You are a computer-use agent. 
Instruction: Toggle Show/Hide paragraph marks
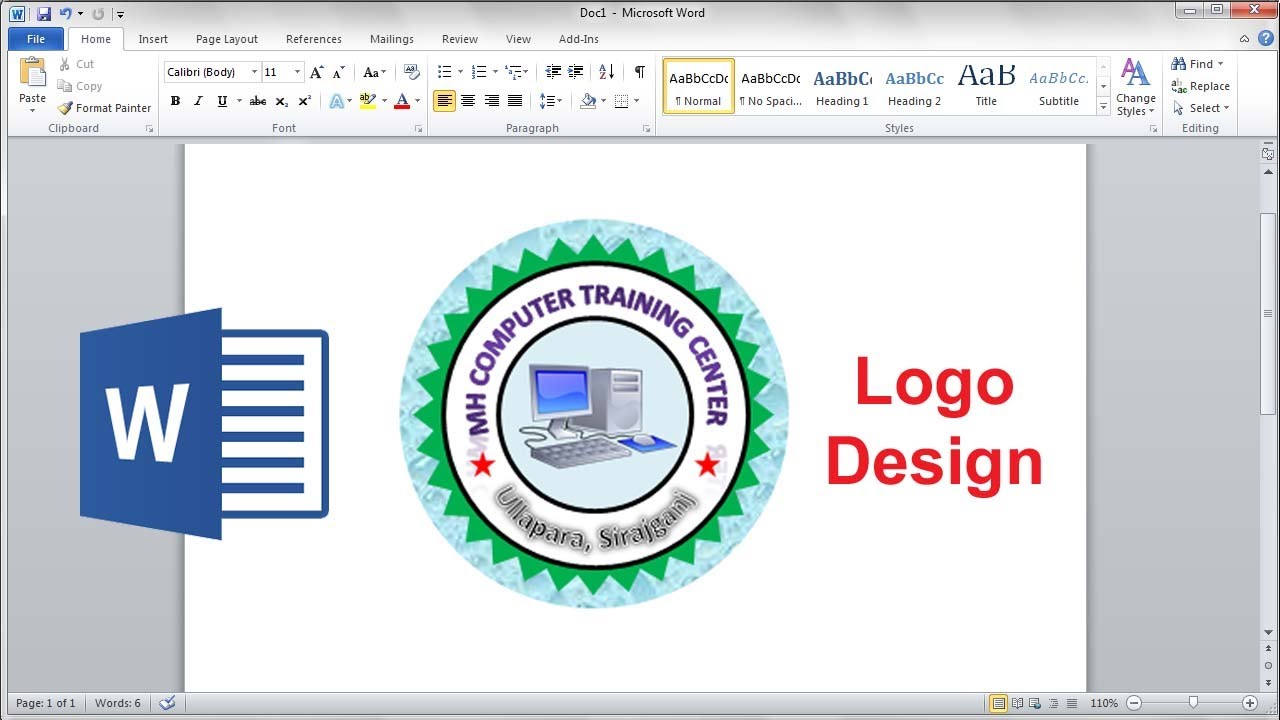[639, 72]
